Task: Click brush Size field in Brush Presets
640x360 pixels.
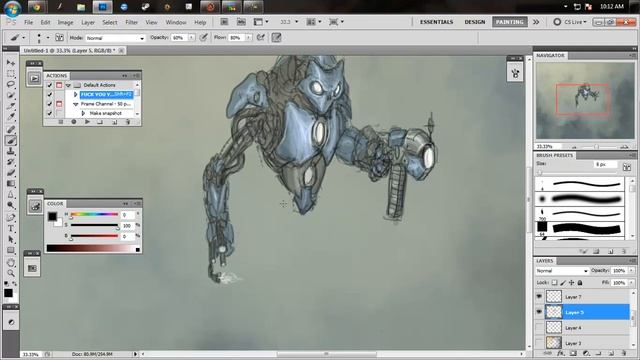Action: point(605,164)
